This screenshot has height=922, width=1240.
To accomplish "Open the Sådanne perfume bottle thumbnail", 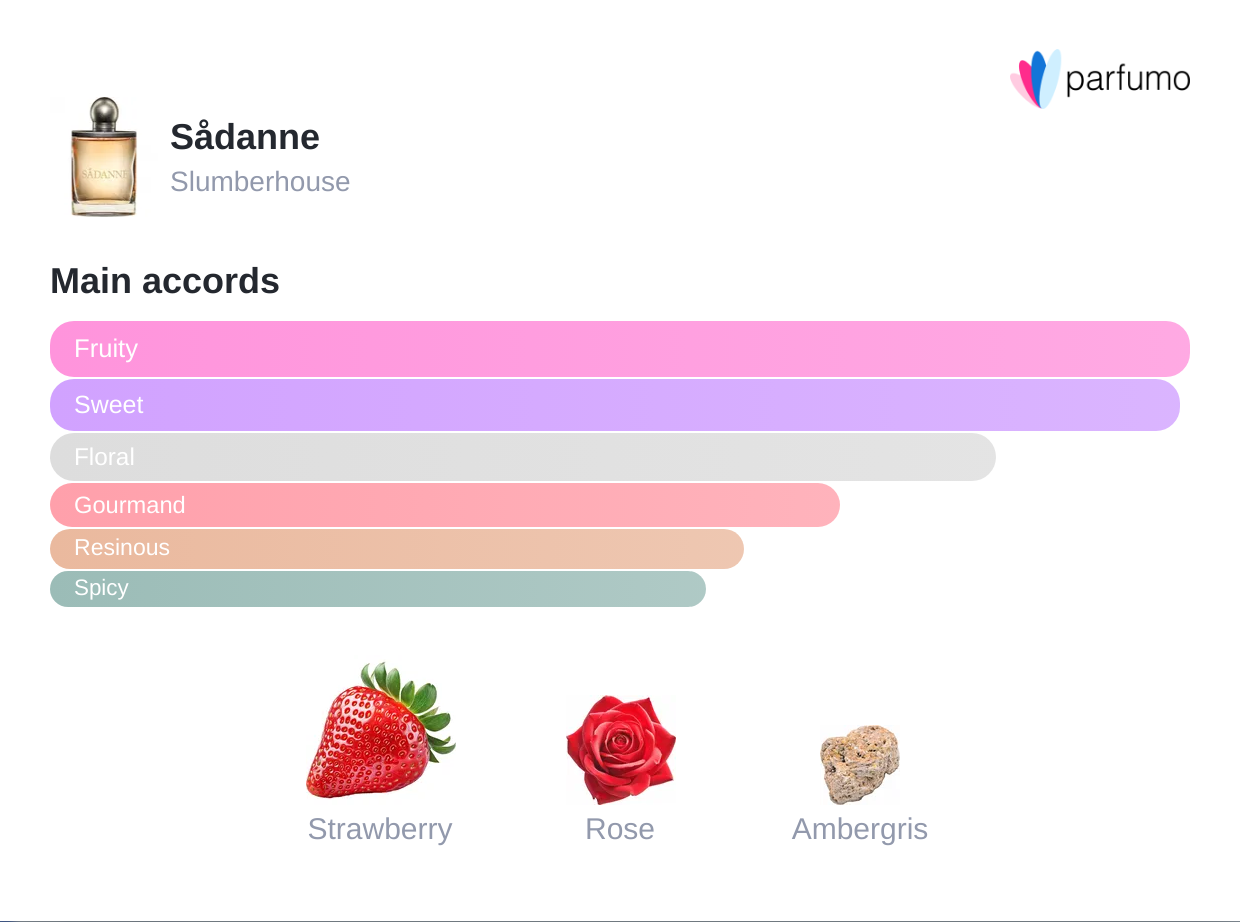I will [x=103, y=157].
